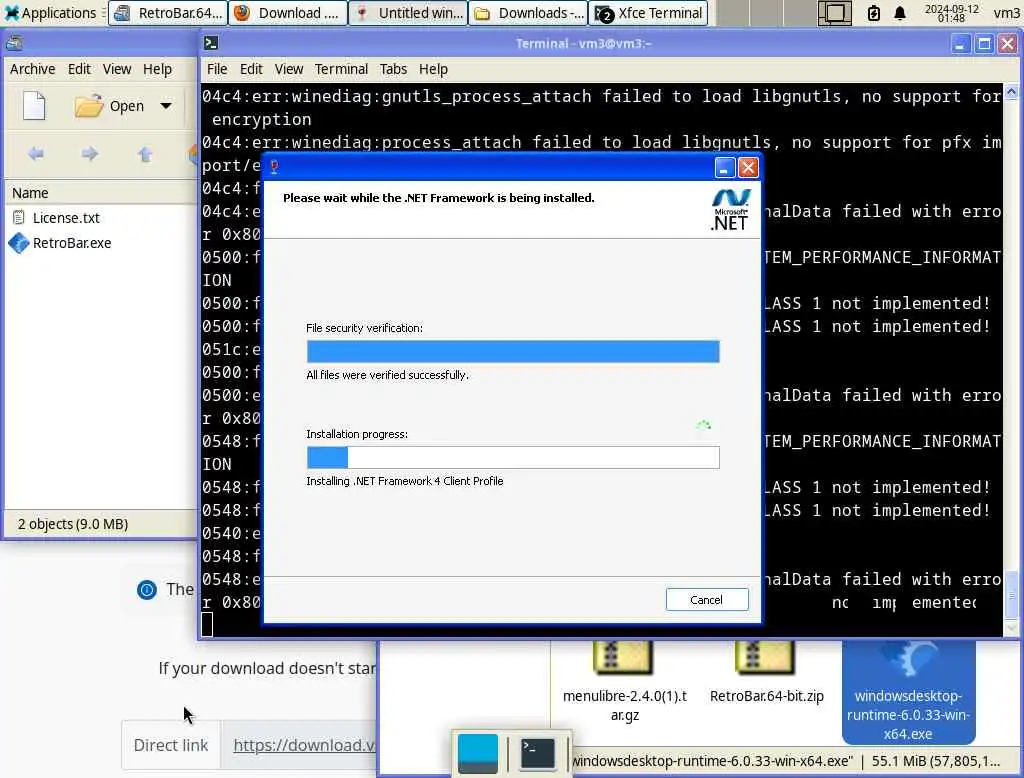Click the File security verification progress bar
Image resolution: width=1024 pixels, height=778 pixels.
click(x=513, y=351)
